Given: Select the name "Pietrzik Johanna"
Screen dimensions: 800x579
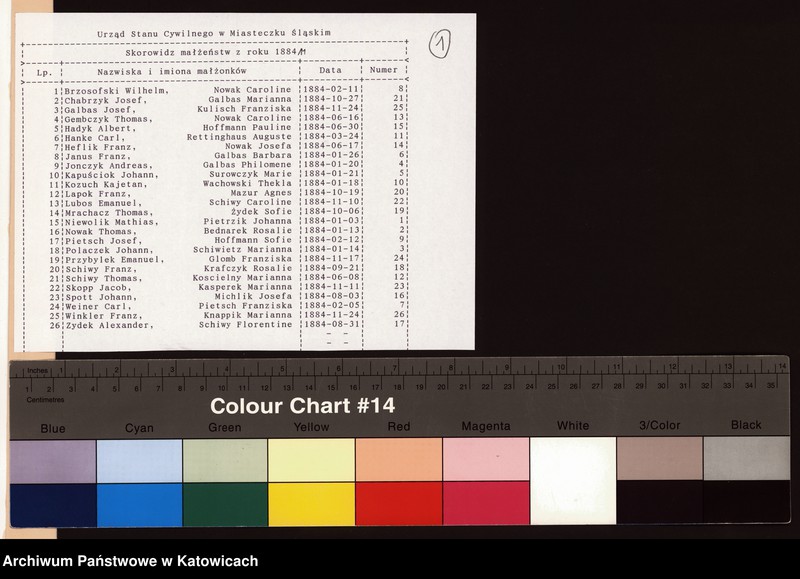Looking at the screenshot, I should [247, 221].
